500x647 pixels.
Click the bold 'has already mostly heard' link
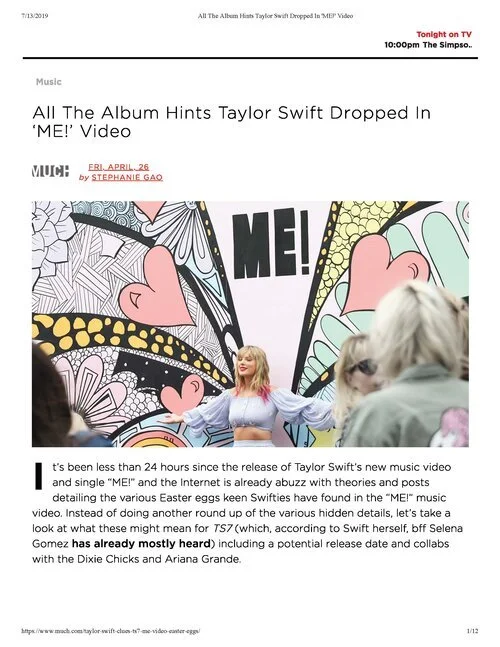click(141, 543)
